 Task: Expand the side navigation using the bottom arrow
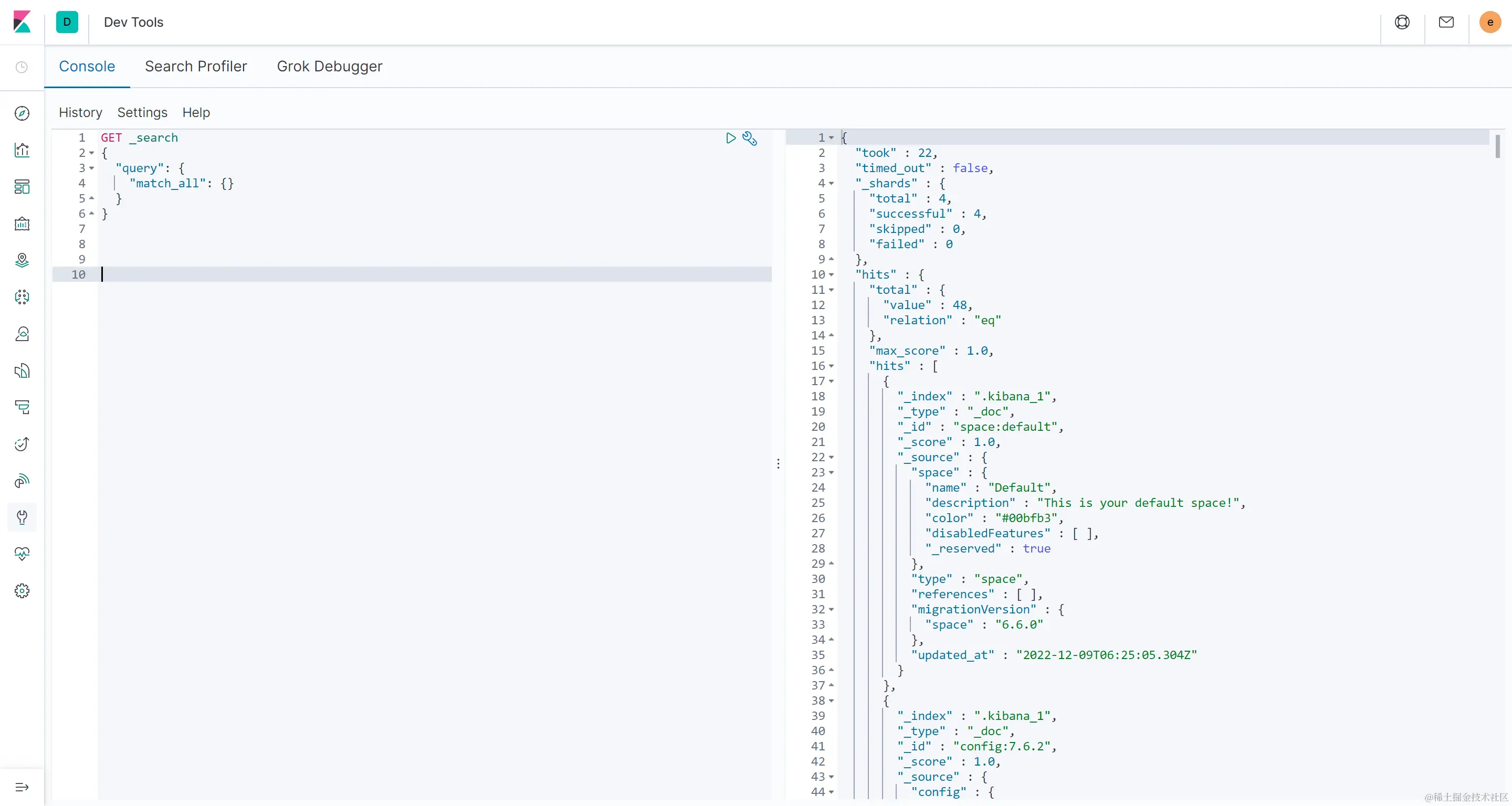[22, 787]
